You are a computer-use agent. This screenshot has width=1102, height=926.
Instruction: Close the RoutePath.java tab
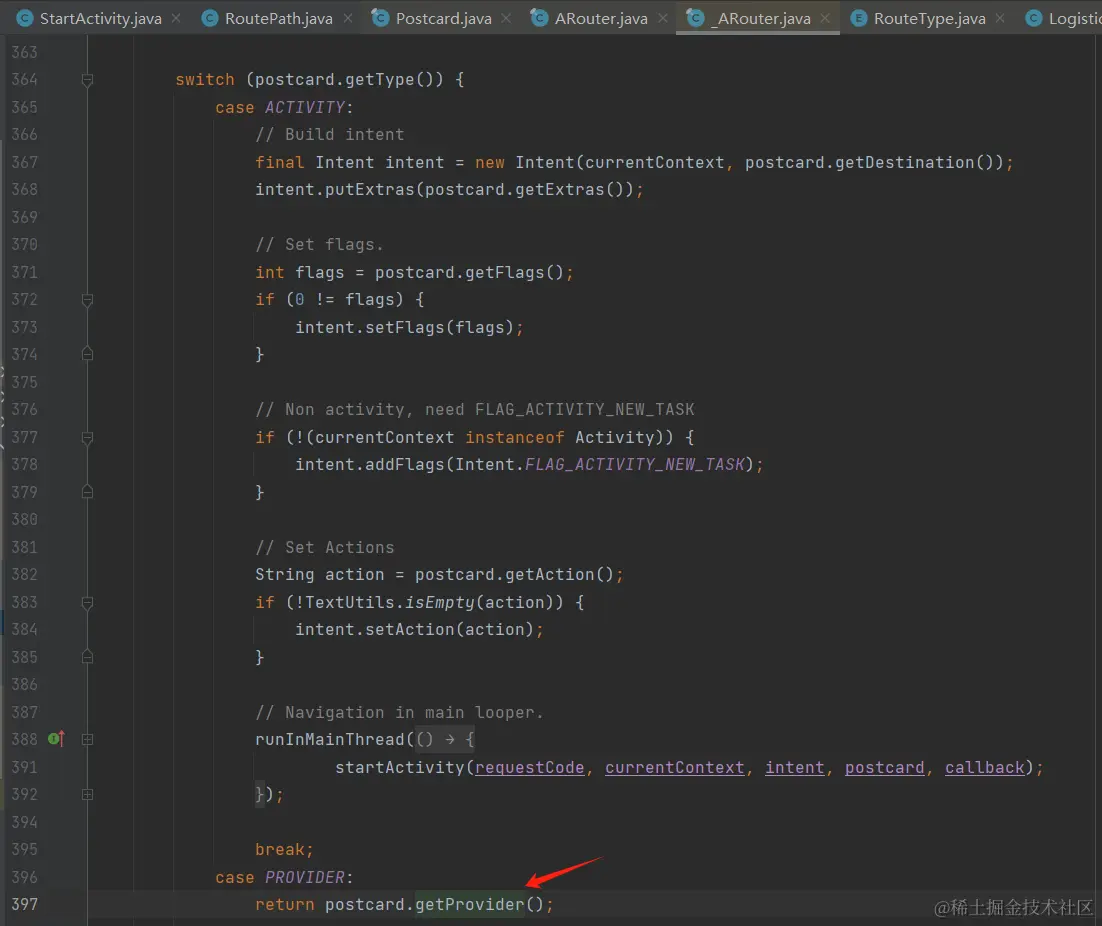(348, 18)
